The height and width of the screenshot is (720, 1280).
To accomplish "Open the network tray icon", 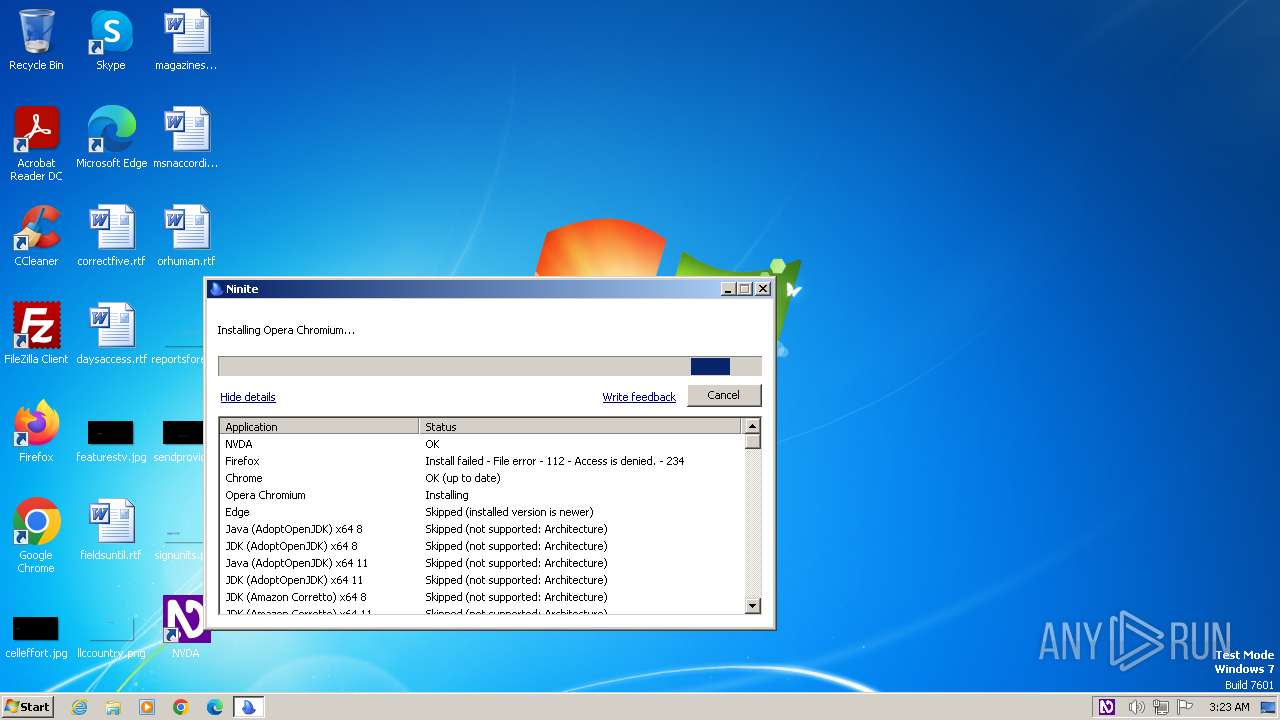I will click(1161, 707).
